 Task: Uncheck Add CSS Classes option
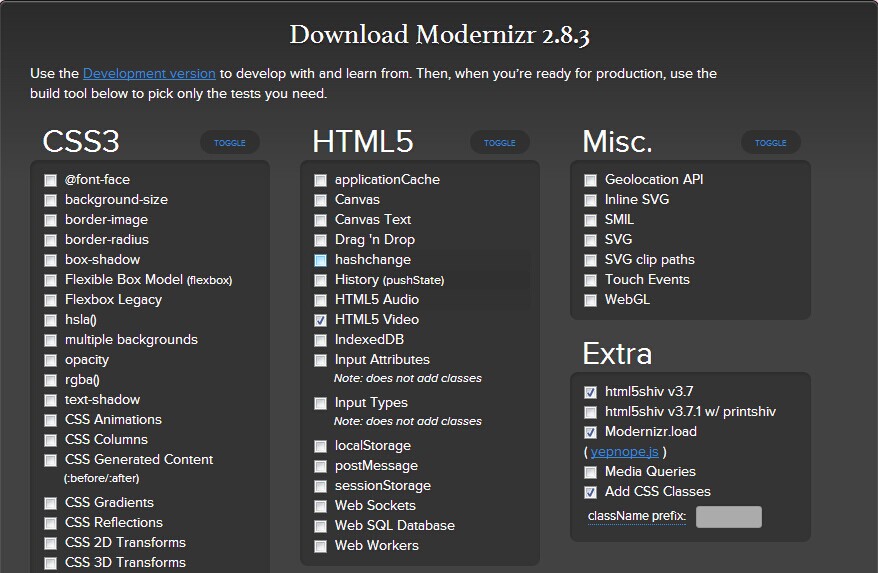click(590, 492)
